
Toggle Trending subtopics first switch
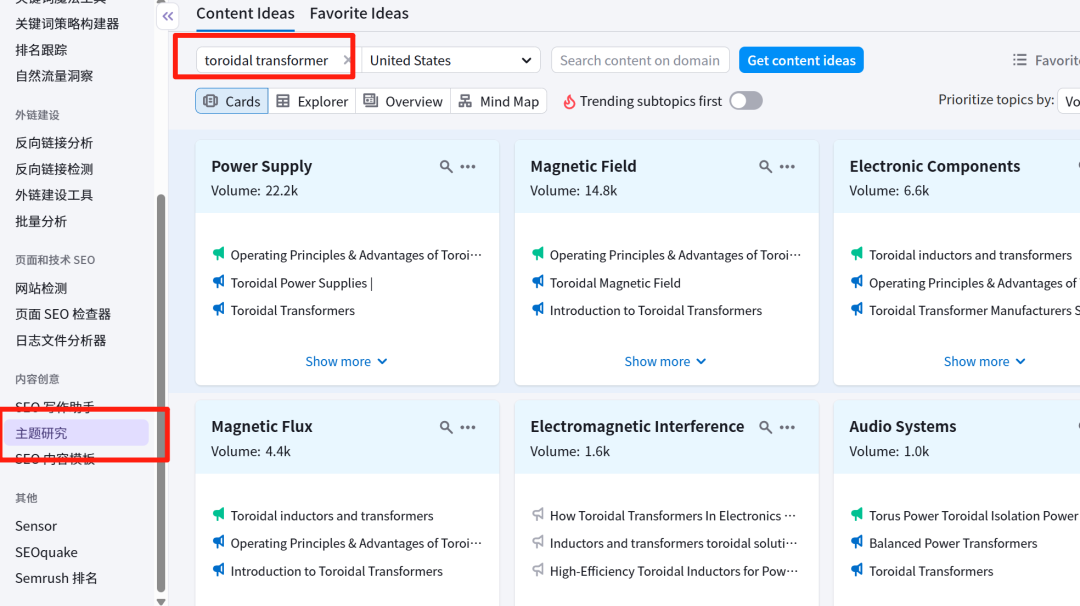(745, 101)
